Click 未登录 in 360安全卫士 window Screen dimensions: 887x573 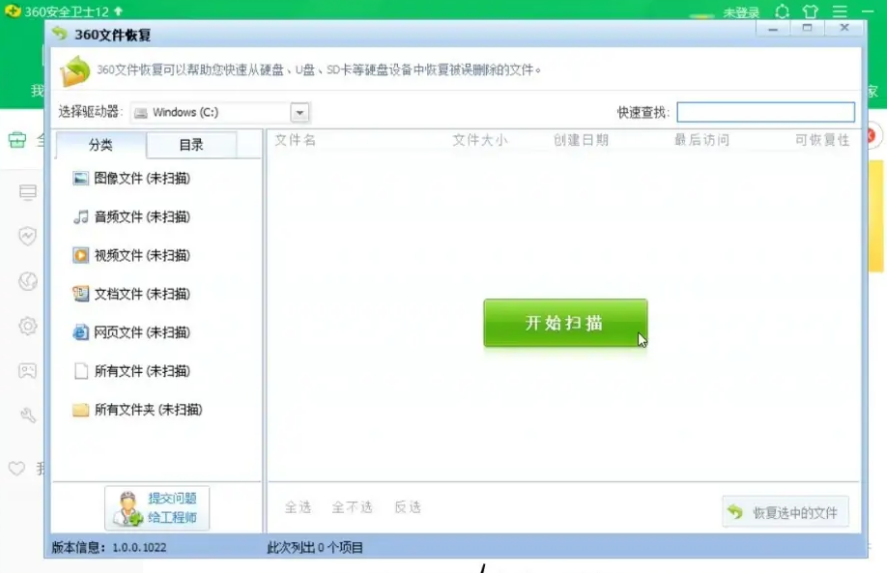click(x=742, y=12)
